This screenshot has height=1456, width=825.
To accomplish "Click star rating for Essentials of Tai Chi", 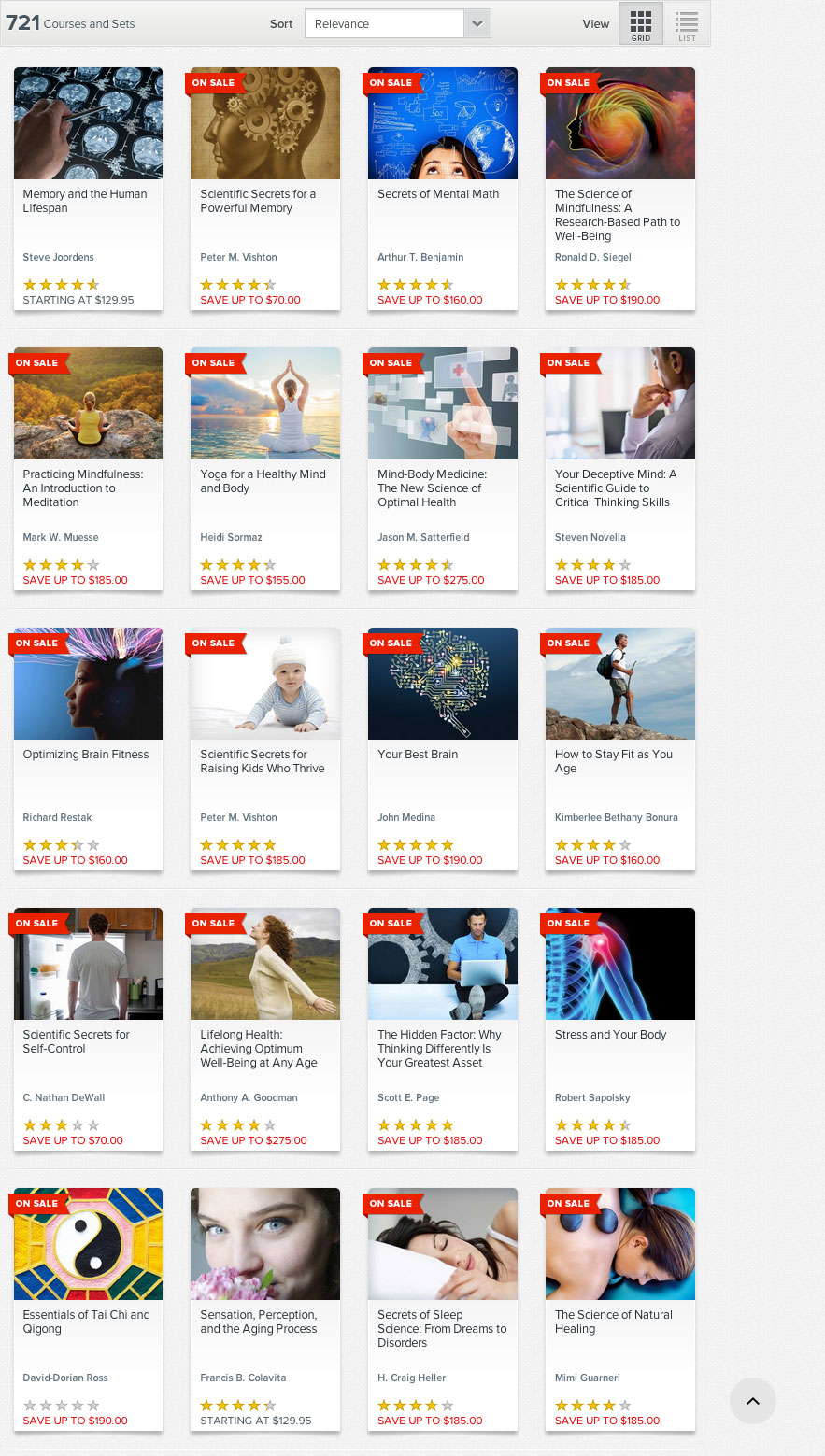I will click(x=61, y=1406).
